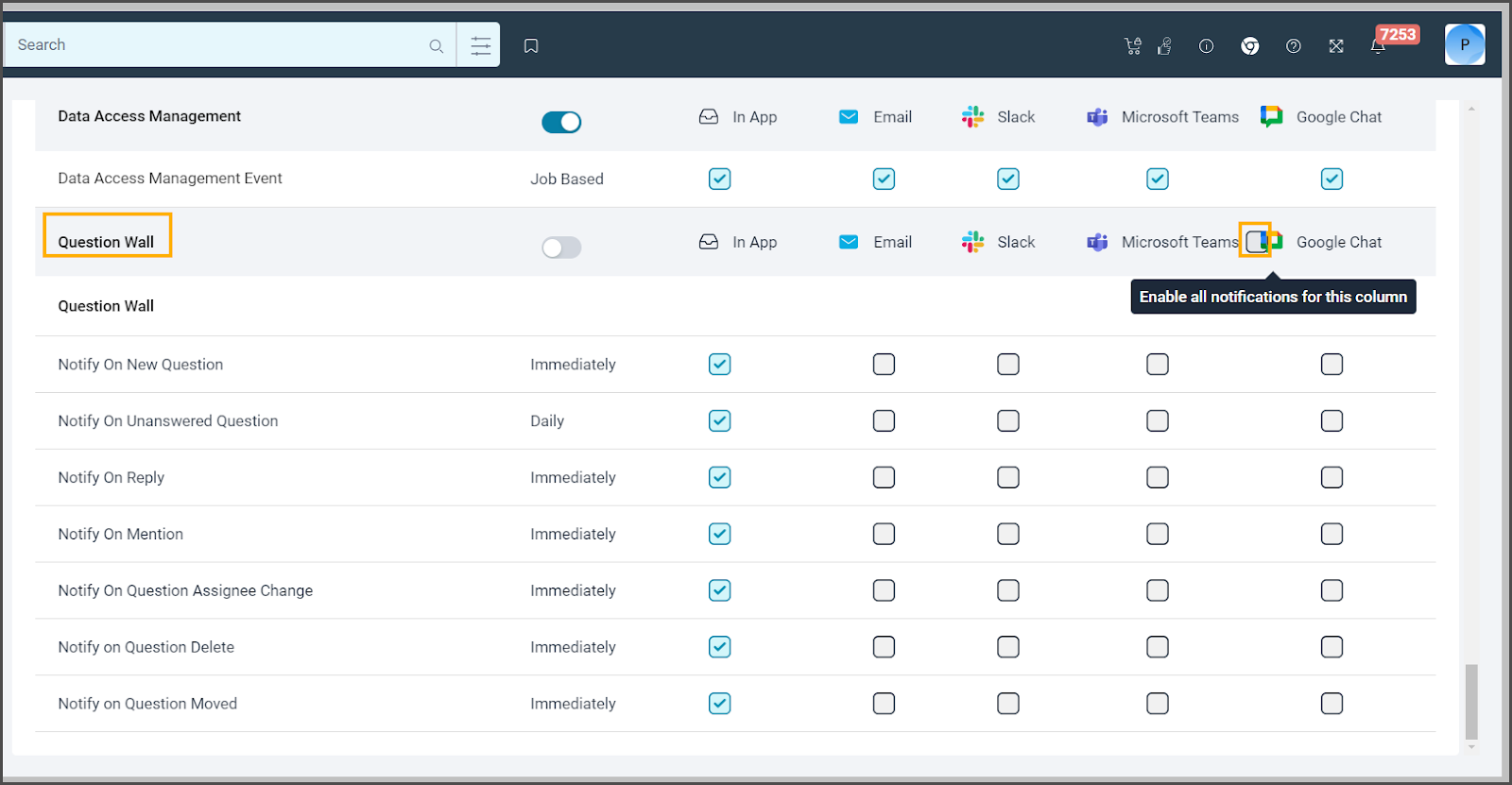Open advanced search filter sliders

480,45
